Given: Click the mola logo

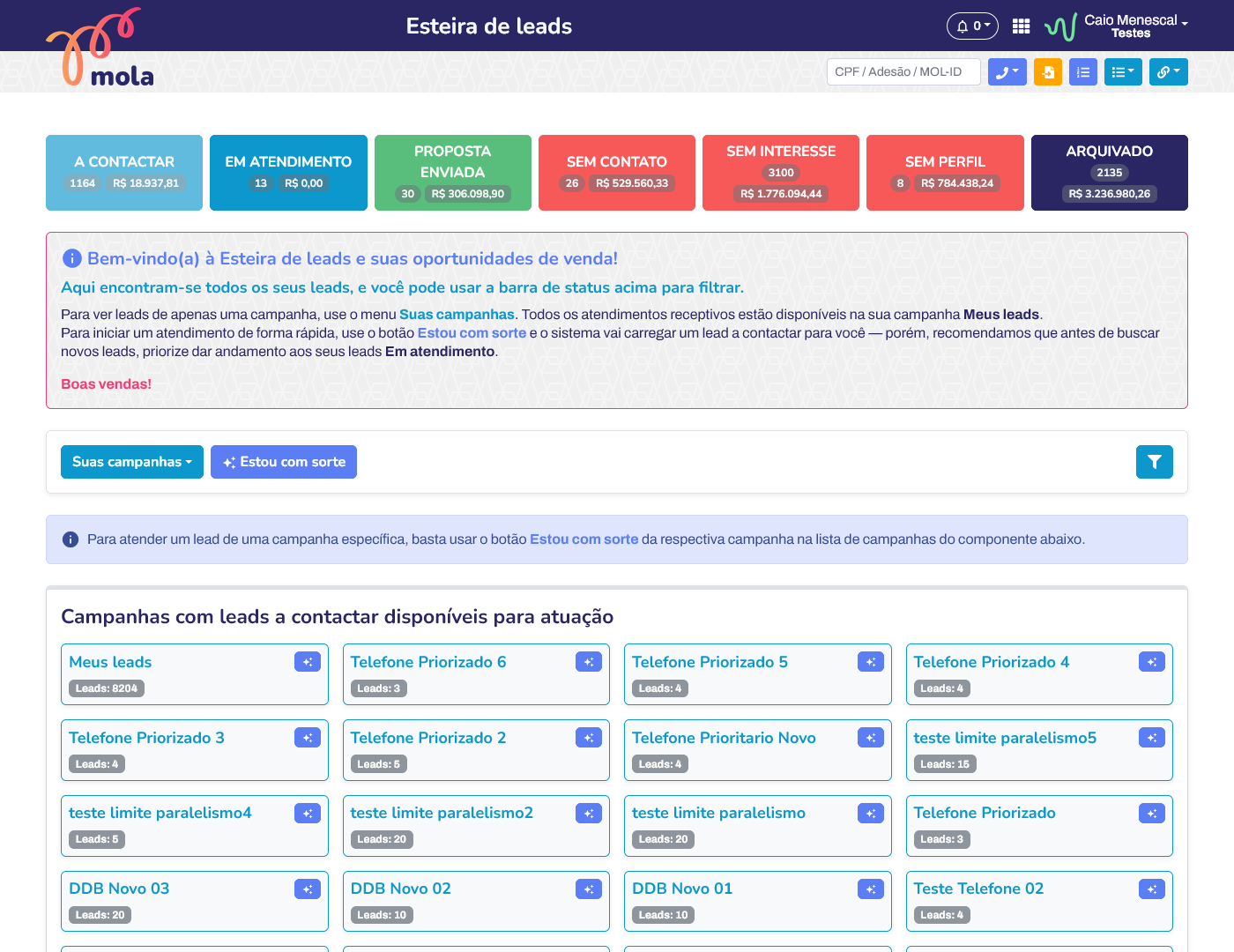Looking at the screenshot, I should pyautogui.click(x=100, y=50).
